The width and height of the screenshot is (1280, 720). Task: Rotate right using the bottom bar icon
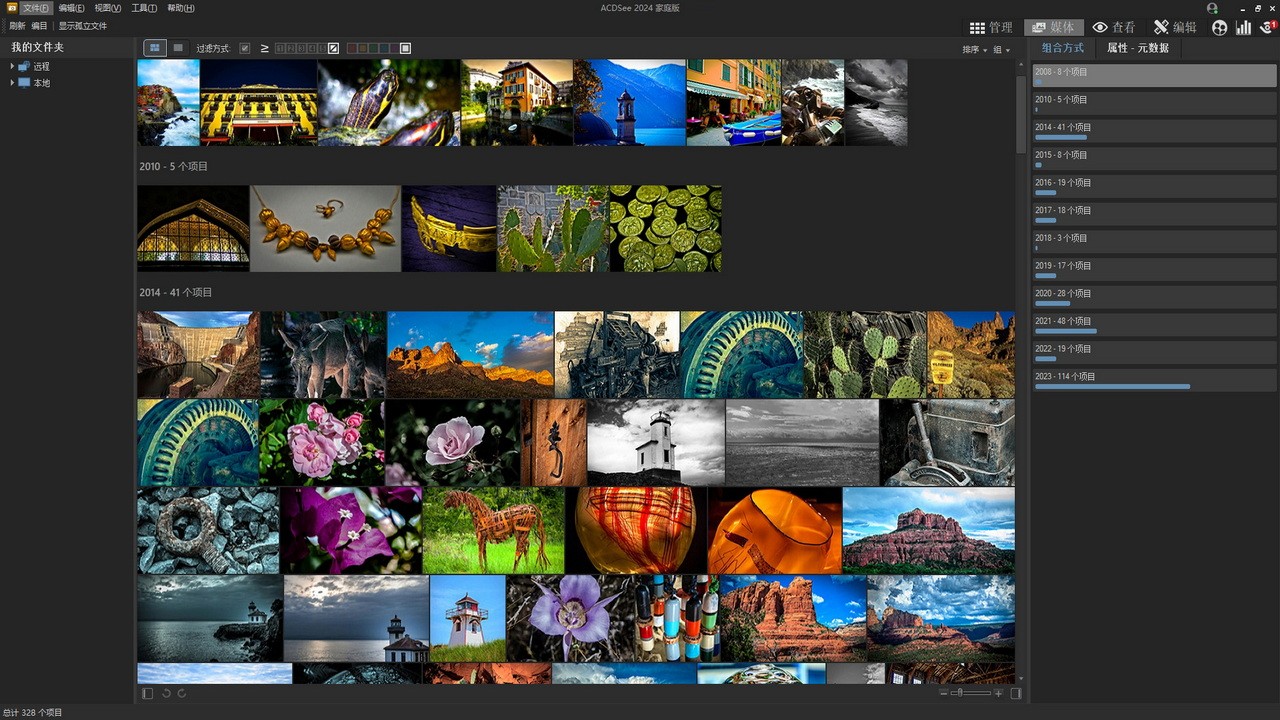click(x=182, y=693)
